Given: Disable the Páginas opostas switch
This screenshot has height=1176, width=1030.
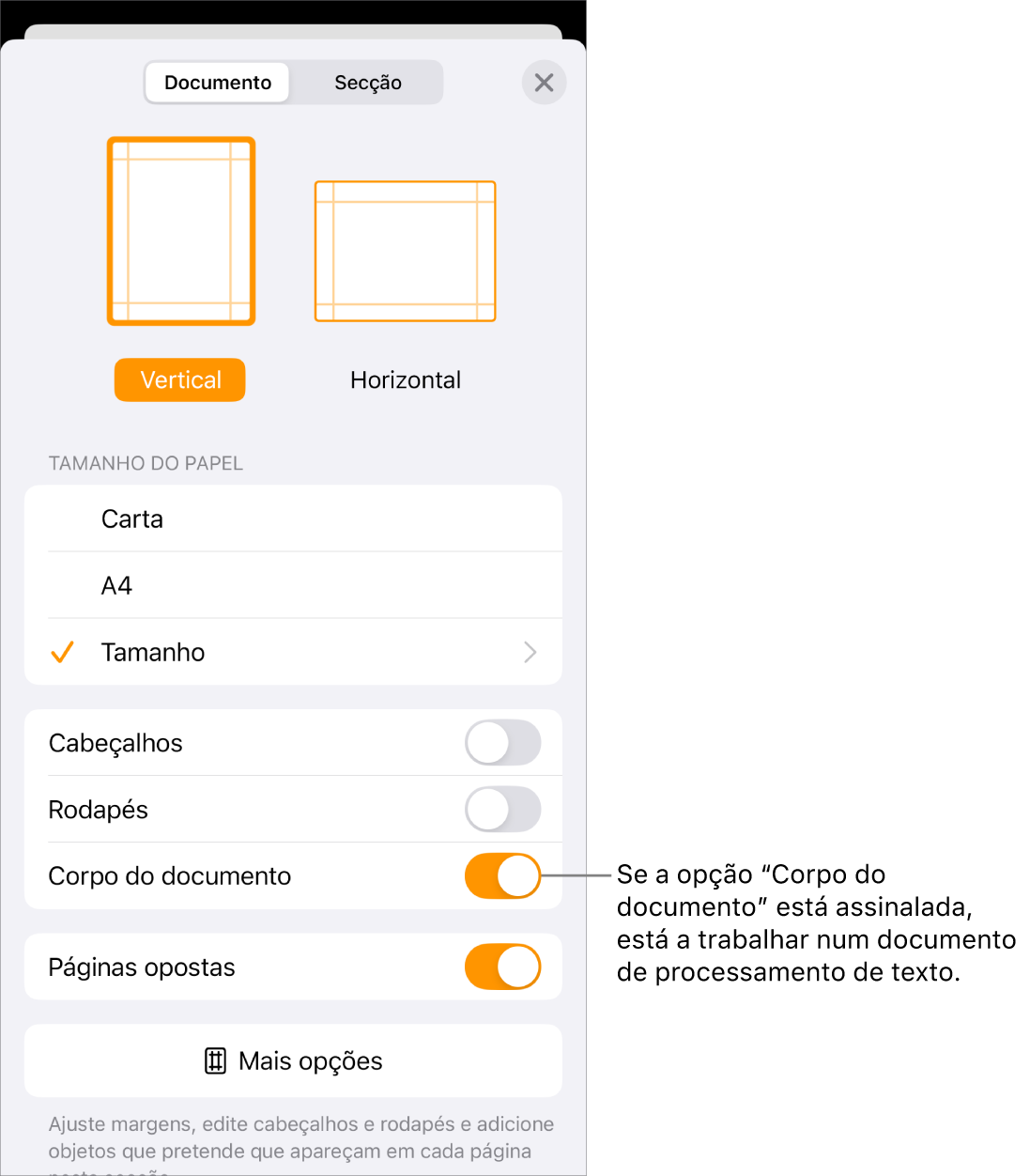Looking at the screenshot, I should [503, 967].
